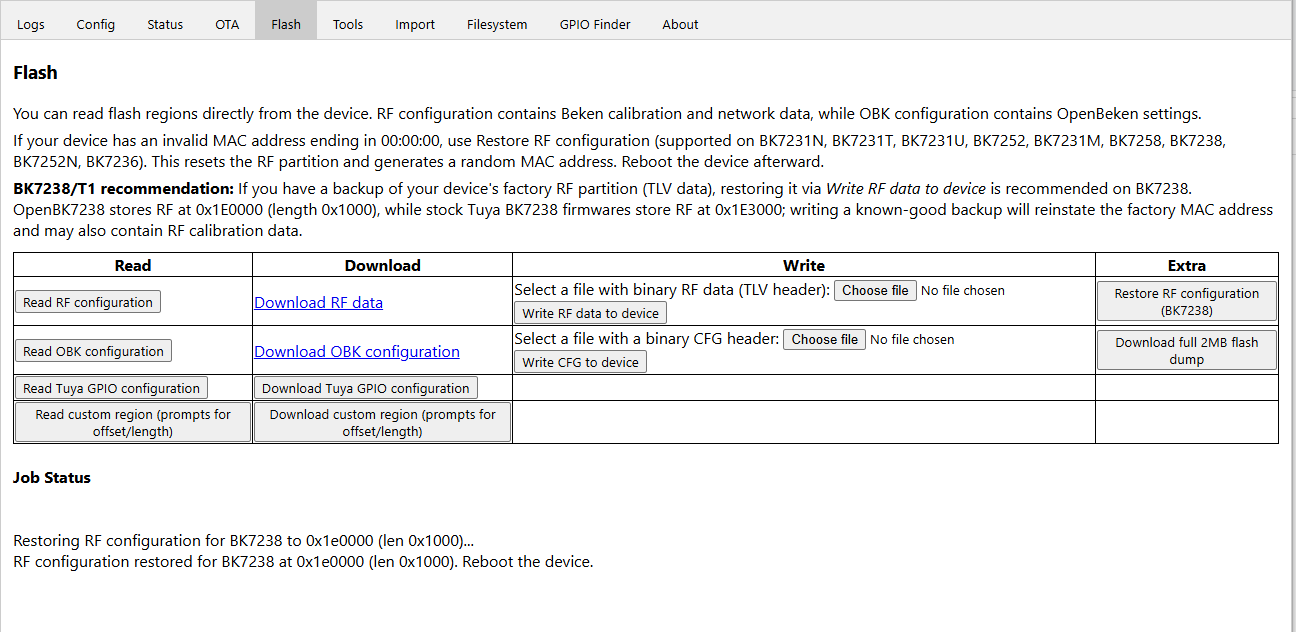Screen dimensions: 1296x632
Task: Open the Status tab
Action: (x=165, y=24)
